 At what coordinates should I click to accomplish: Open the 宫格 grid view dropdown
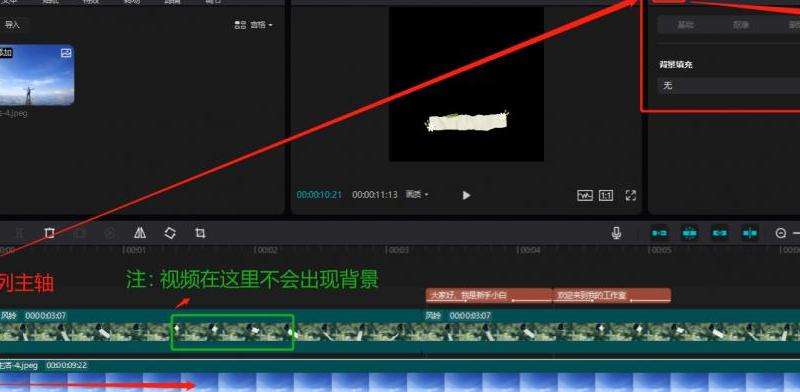pos(254,24)
